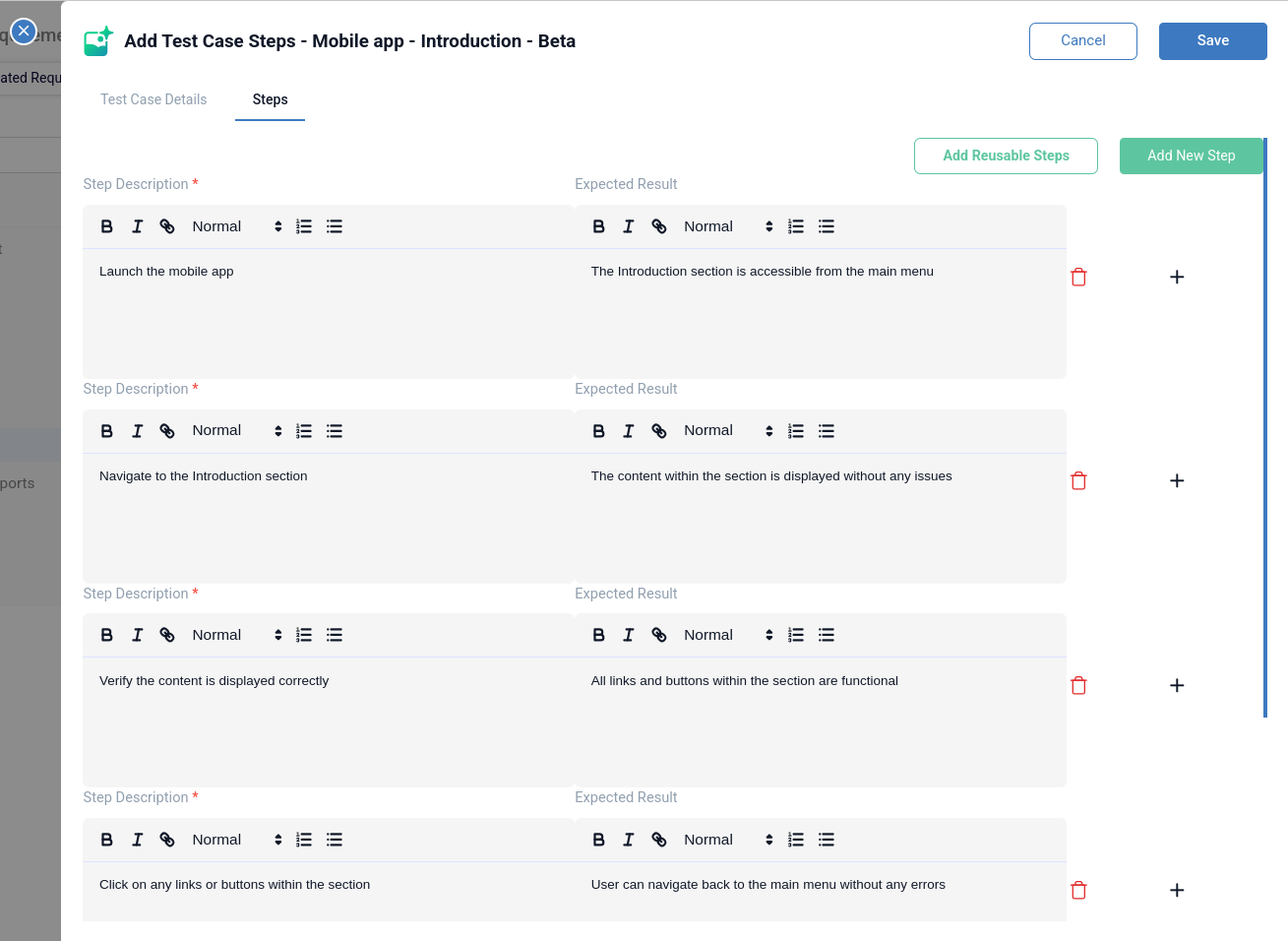Delete the 'Verify the content is displayed' step
Image resolution: width=1288 pixels, height=941 pixels.
(x=1078, y=686)
